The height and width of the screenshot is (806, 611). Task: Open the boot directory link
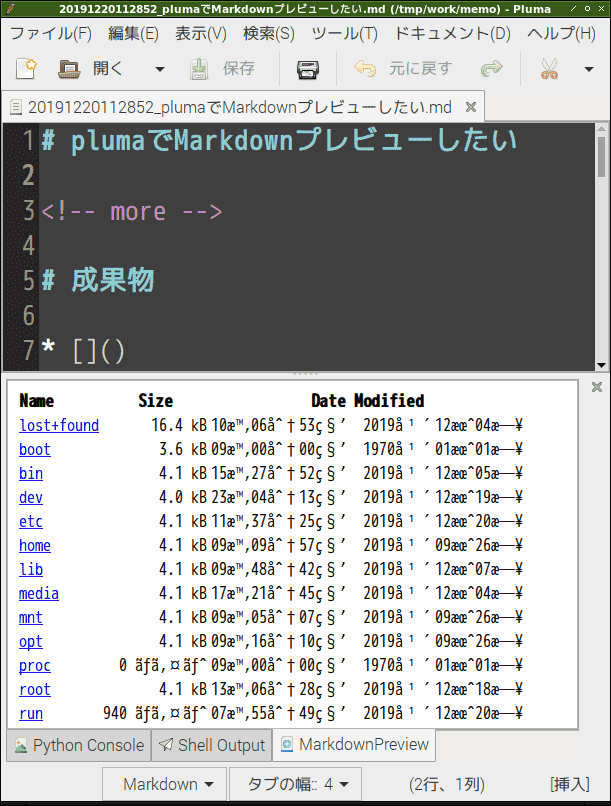click(x=35, y=450)
